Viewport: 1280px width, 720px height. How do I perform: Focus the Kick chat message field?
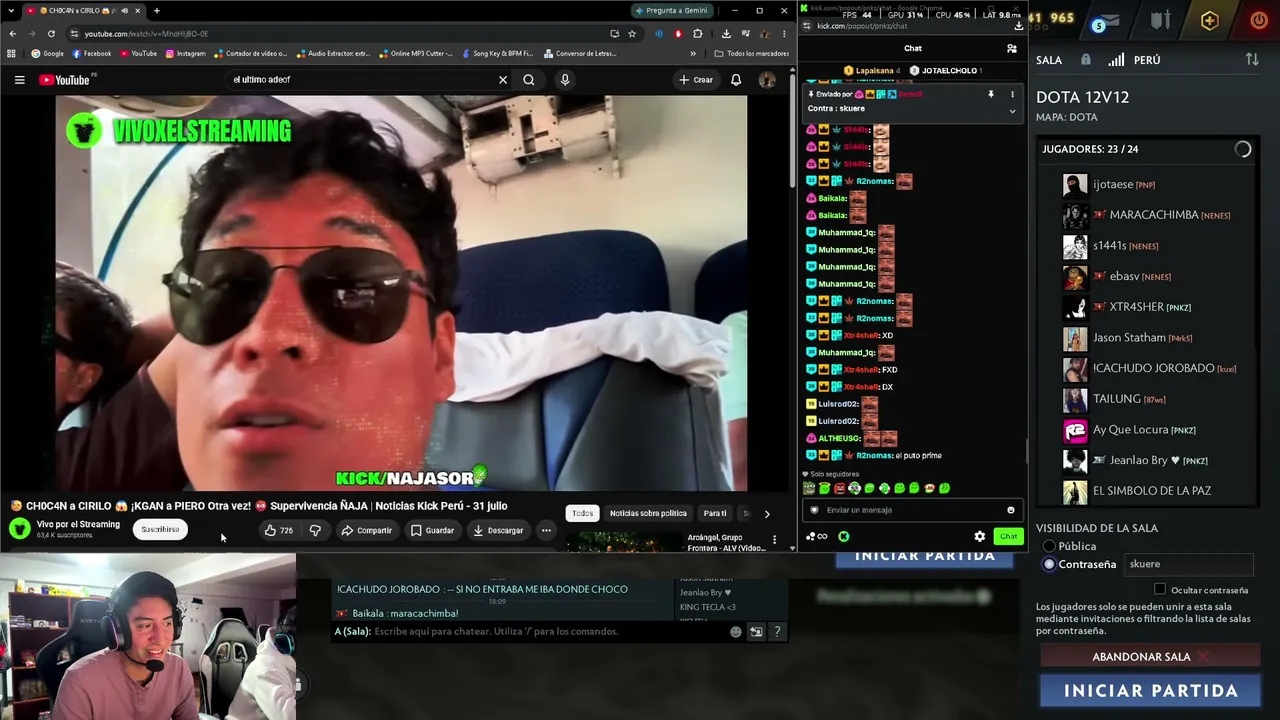(911, 510)
